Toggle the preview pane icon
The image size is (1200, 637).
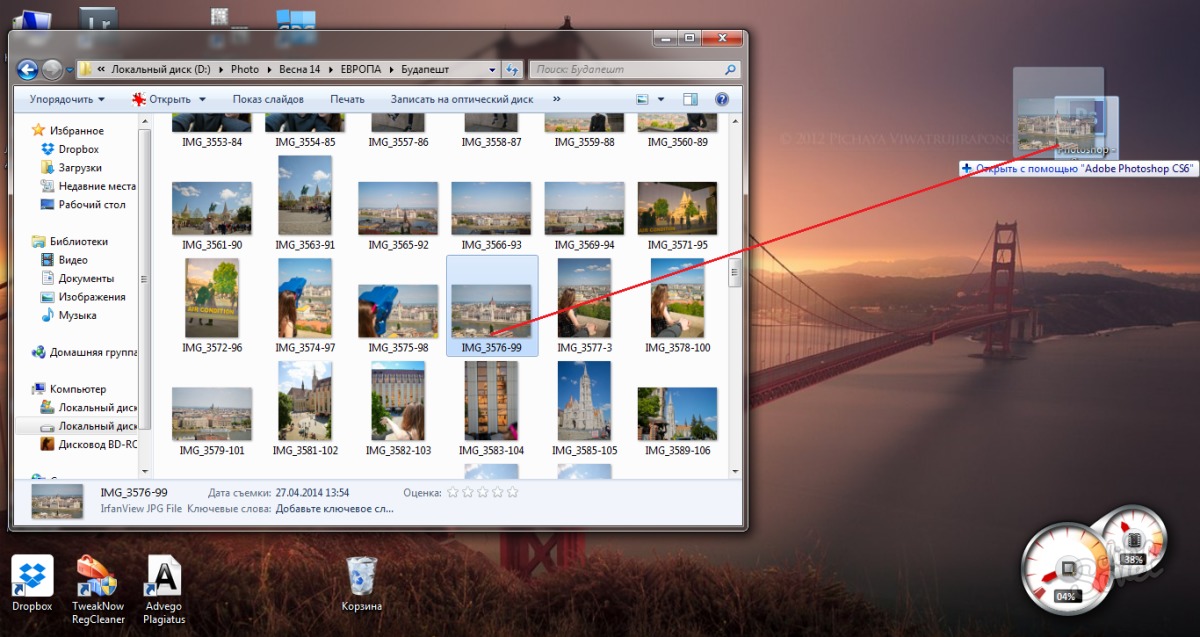click(690, 99)
